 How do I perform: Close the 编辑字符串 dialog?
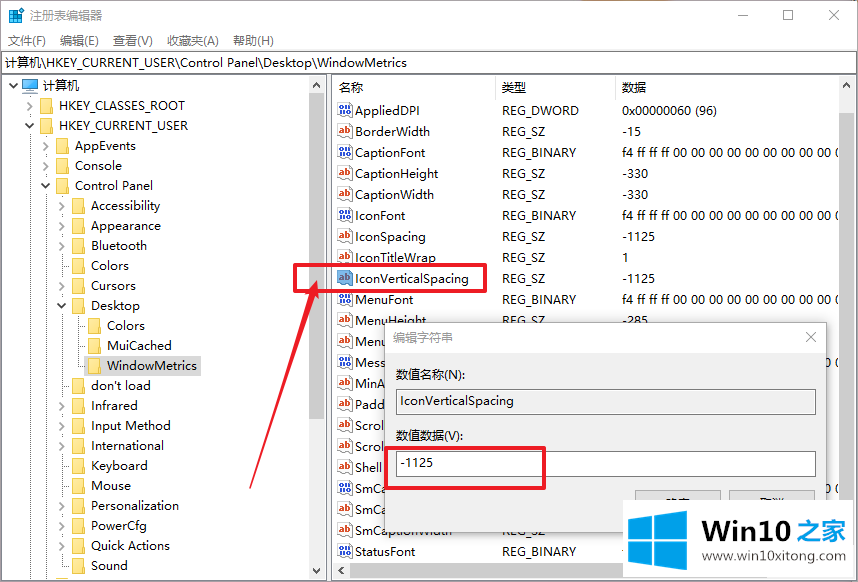[811, 338]
